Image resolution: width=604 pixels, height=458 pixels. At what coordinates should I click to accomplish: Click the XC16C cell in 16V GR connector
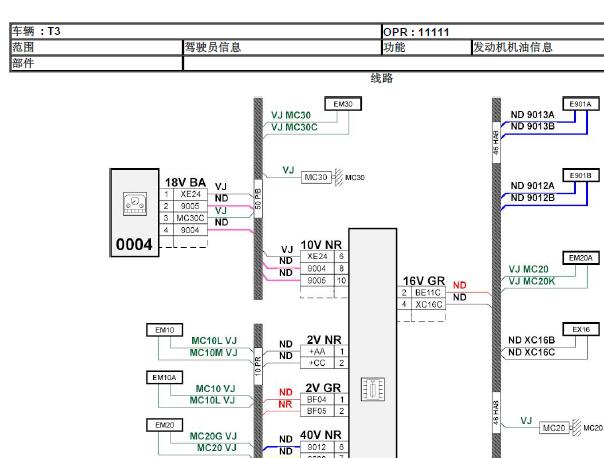tap(428, 304)
